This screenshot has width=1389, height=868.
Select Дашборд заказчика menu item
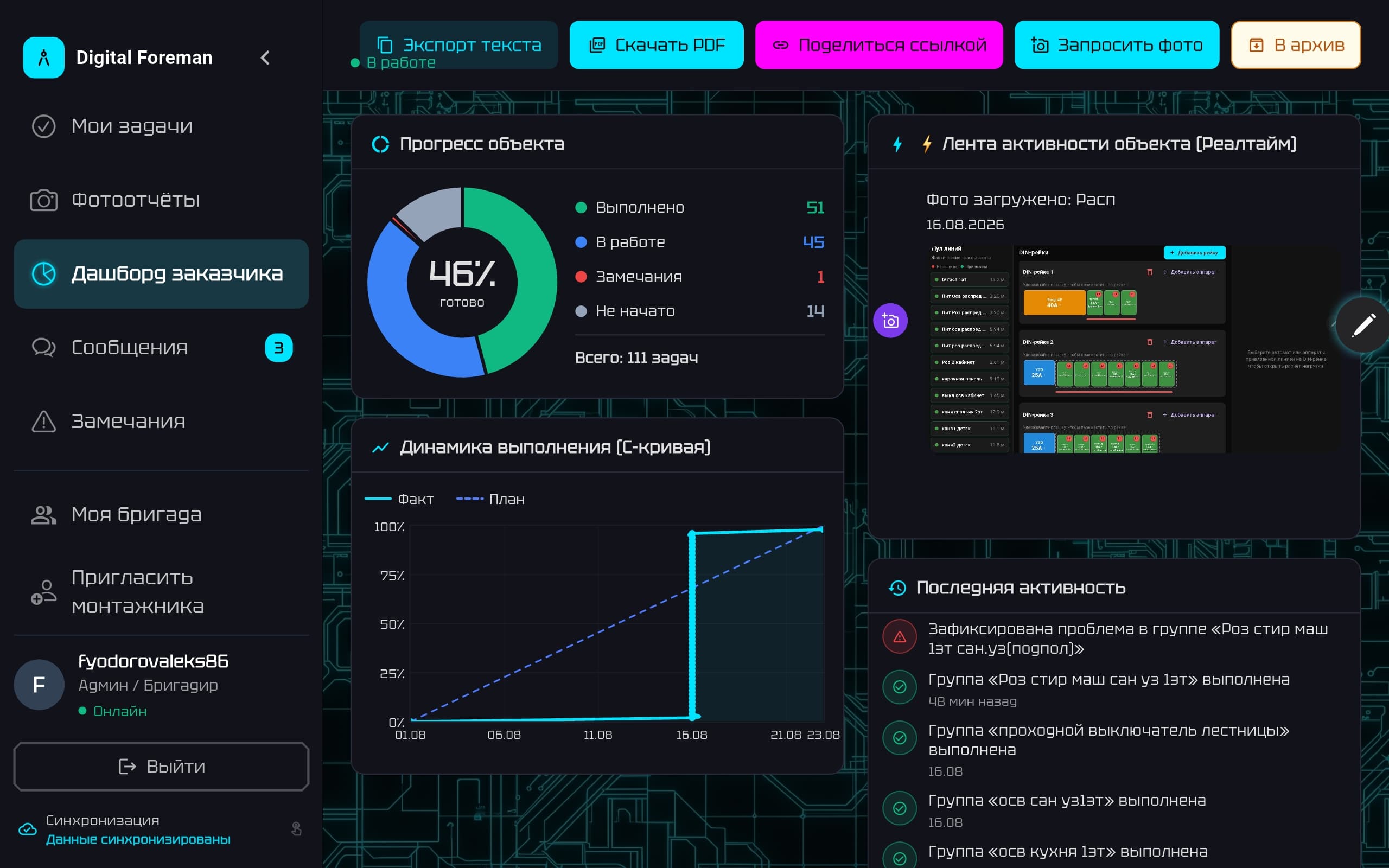[x=161, y=274]
